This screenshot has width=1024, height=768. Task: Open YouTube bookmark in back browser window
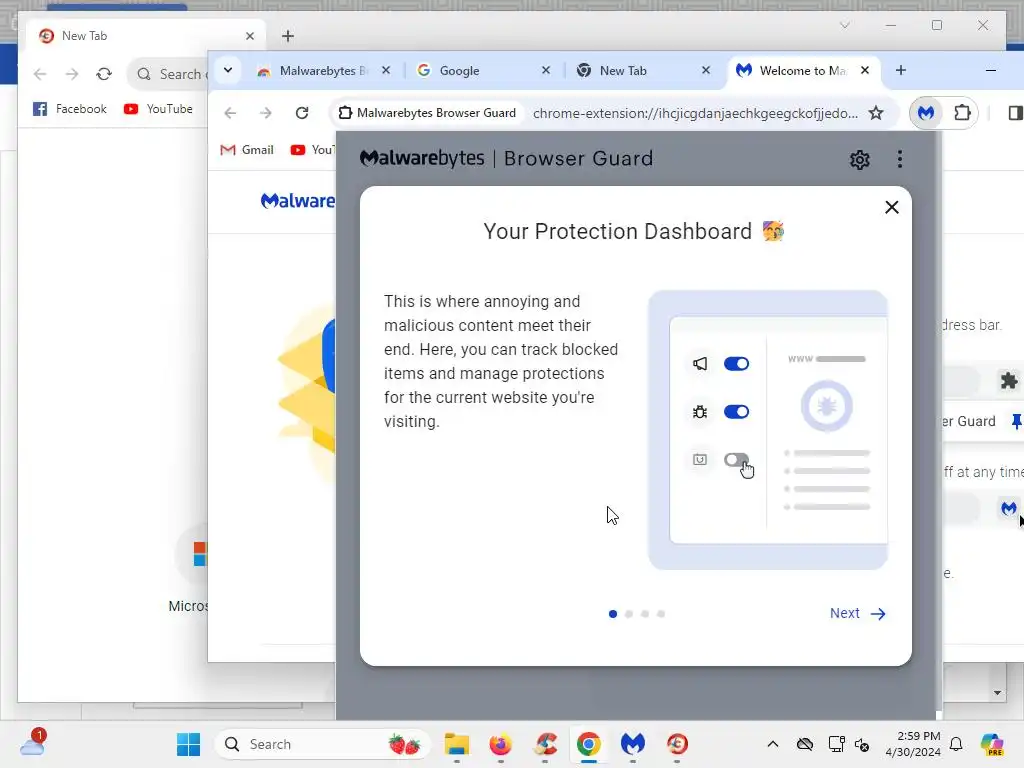159,108
